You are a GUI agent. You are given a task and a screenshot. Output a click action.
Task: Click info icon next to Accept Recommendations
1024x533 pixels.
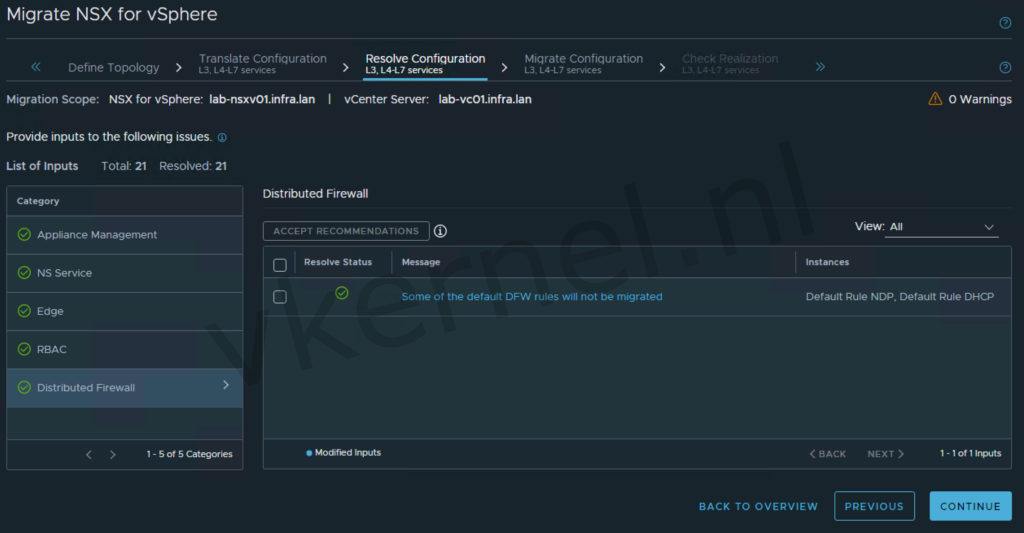click(x=440, y=231)
